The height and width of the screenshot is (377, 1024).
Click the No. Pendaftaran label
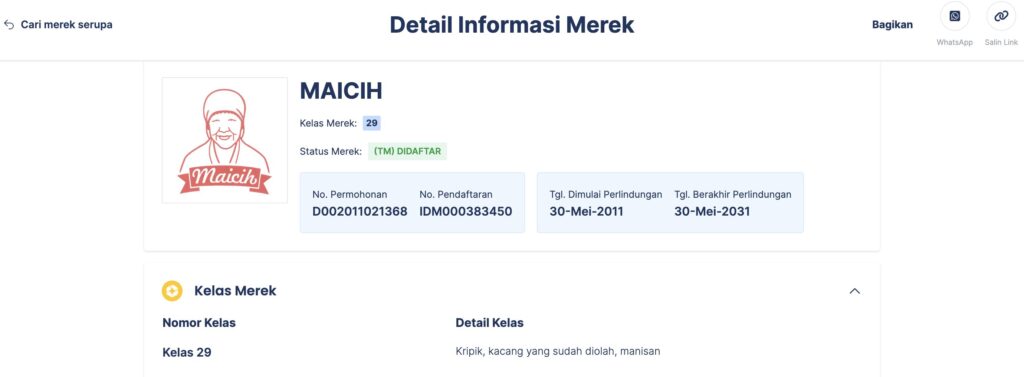tap(456, 194)
